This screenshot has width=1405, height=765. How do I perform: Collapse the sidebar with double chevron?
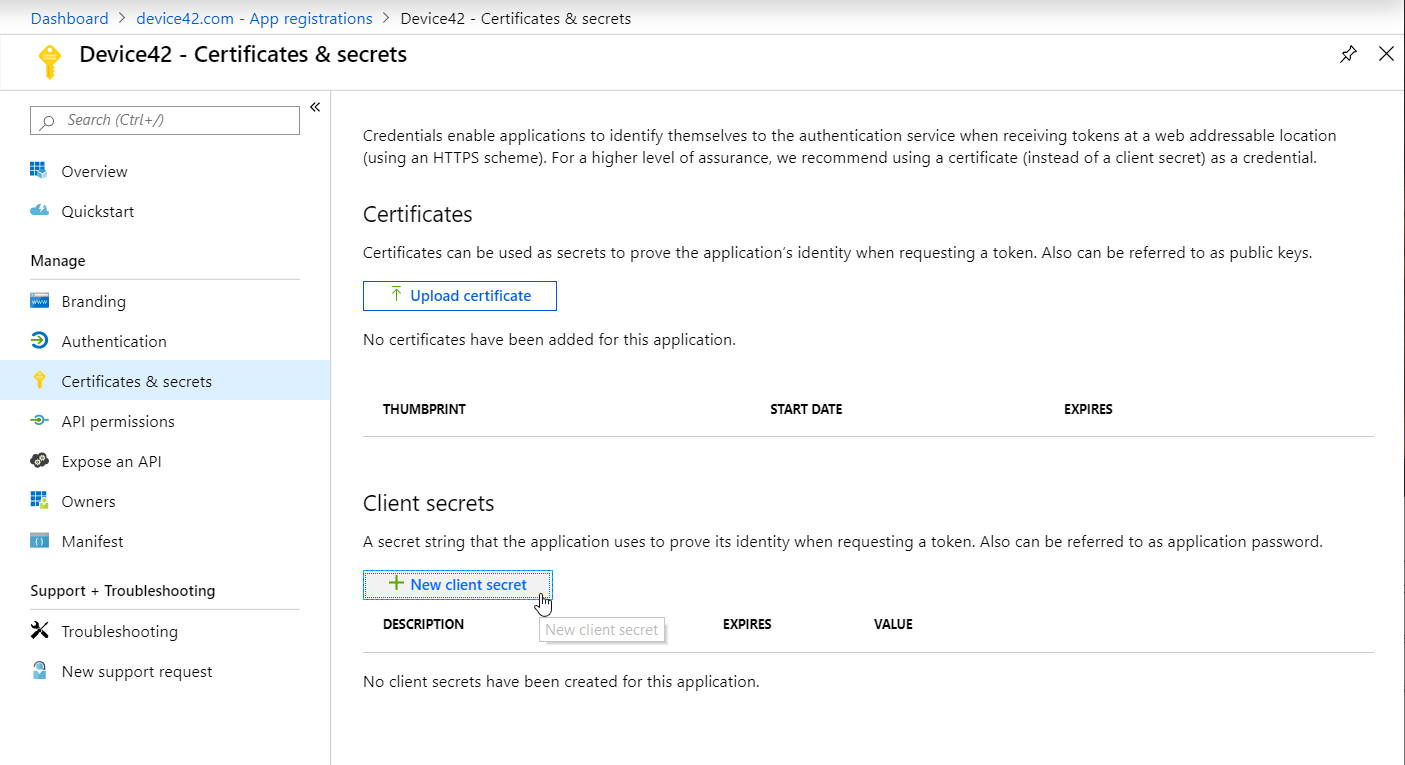314,107
